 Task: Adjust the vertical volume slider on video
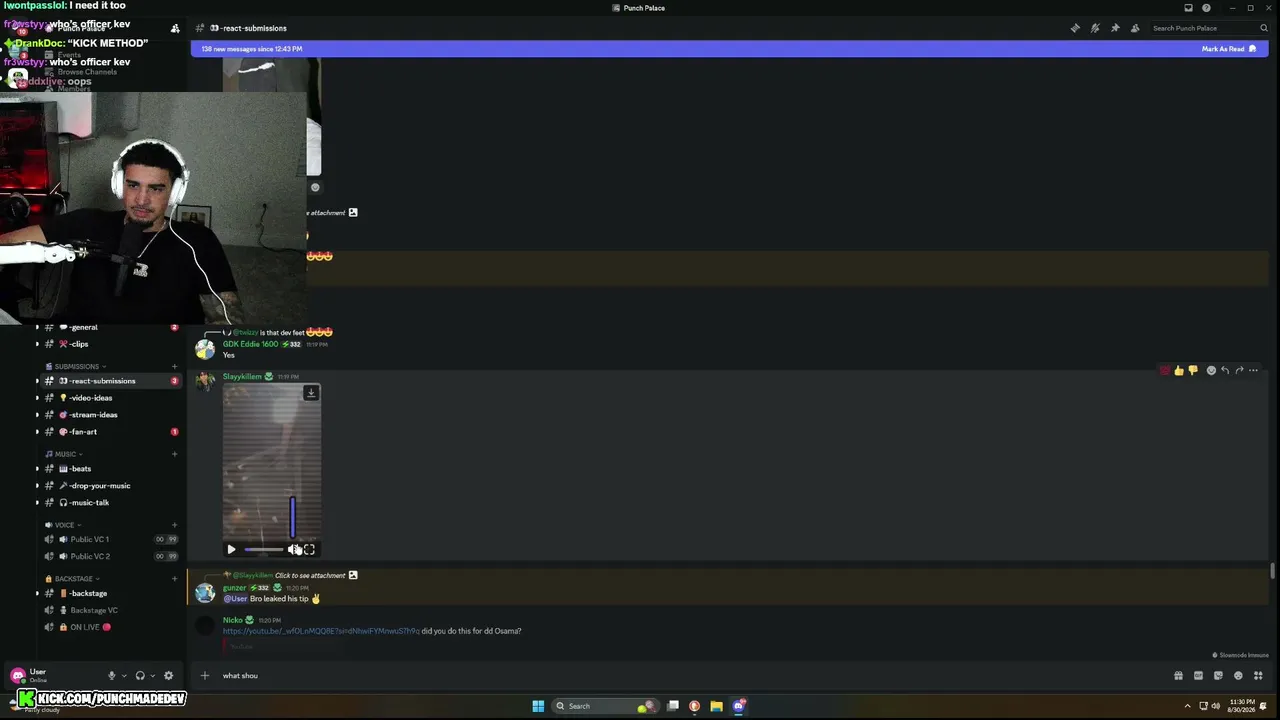[292, 517]
